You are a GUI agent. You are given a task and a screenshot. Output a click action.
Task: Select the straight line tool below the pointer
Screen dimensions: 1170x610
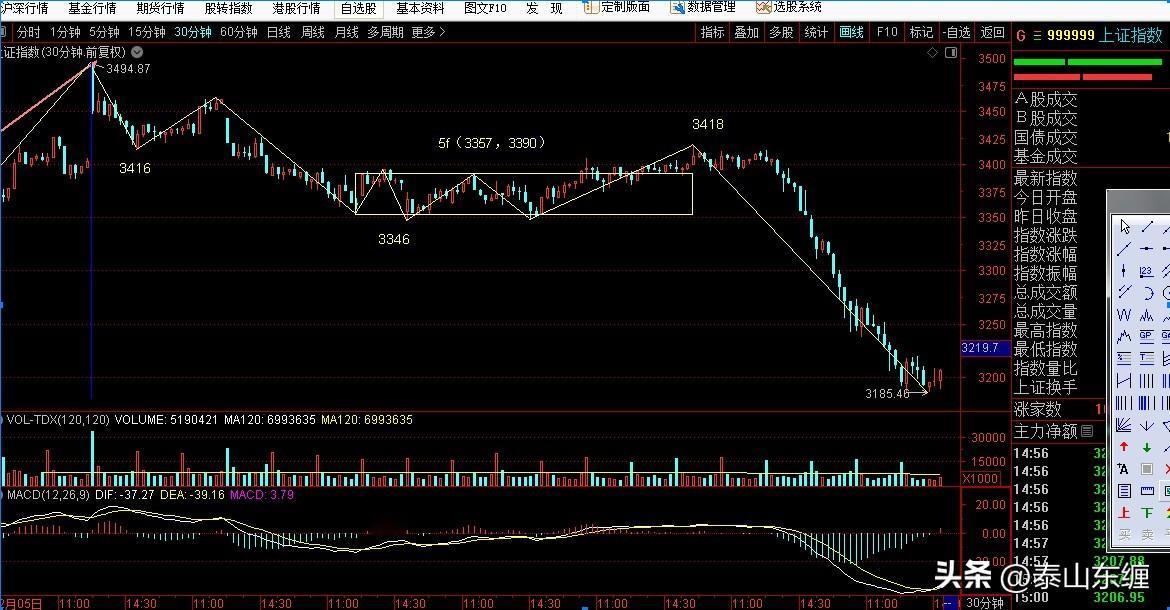click(x=1124, y=250)
